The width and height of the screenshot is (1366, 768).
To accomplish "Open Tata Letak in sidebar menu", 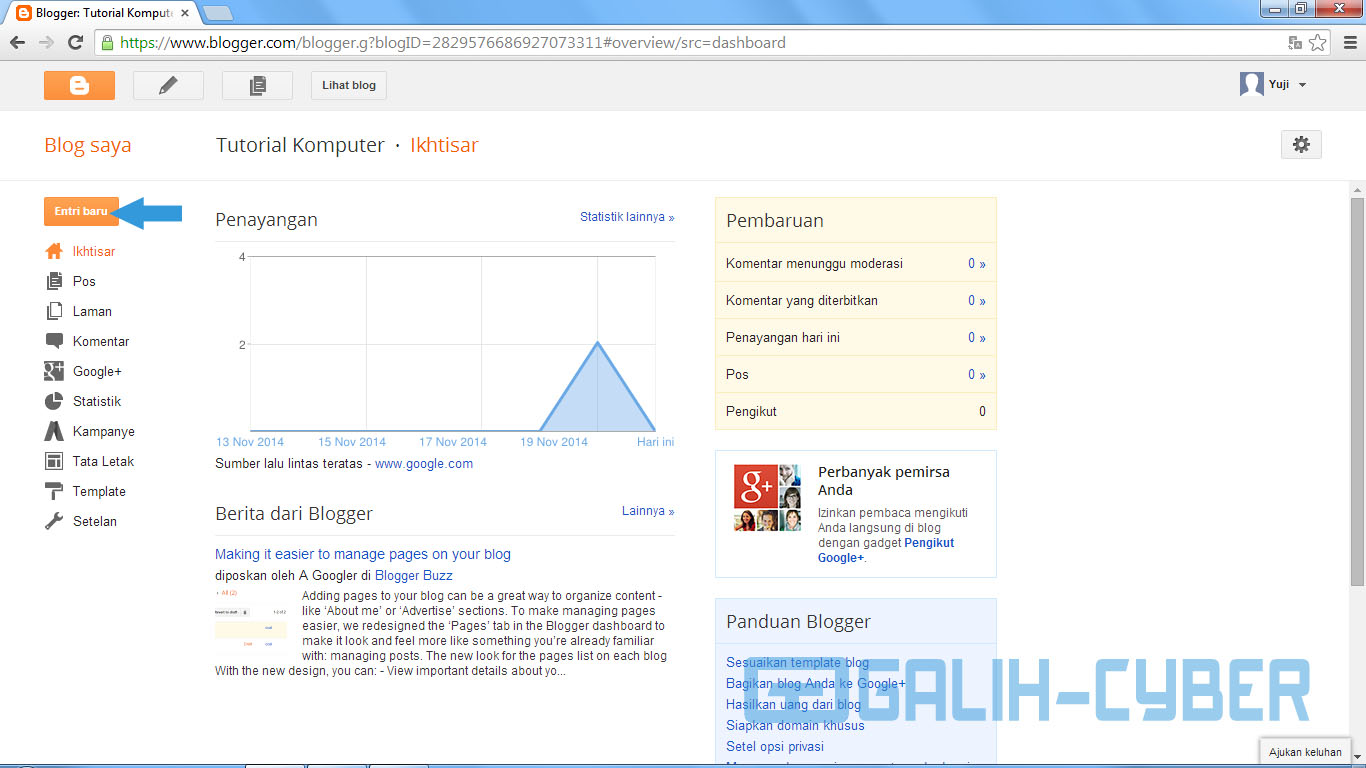I will [103, 462].
